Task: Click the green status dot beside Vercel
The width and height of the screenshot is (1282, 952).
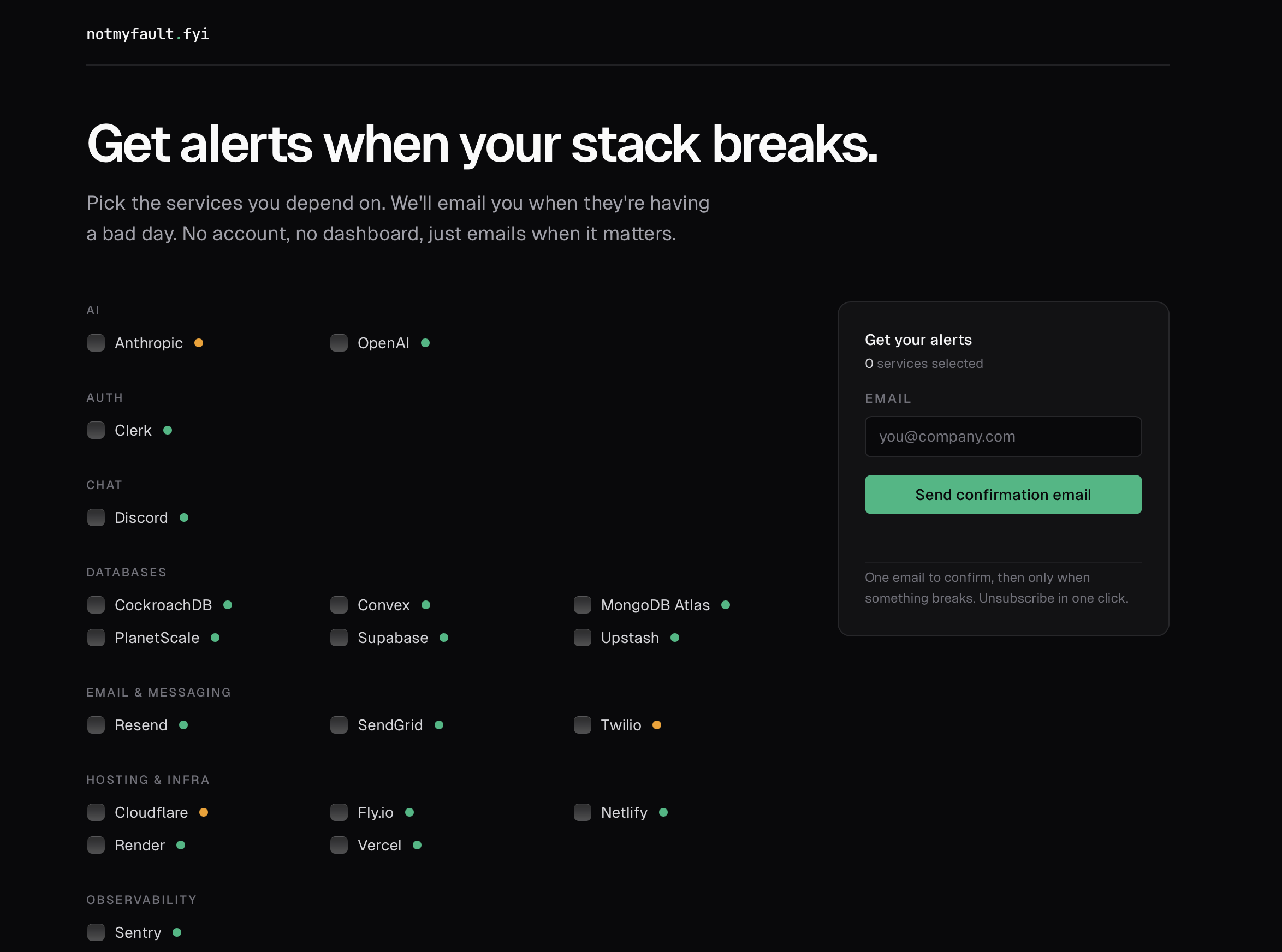Action: [x=417, y=846]
